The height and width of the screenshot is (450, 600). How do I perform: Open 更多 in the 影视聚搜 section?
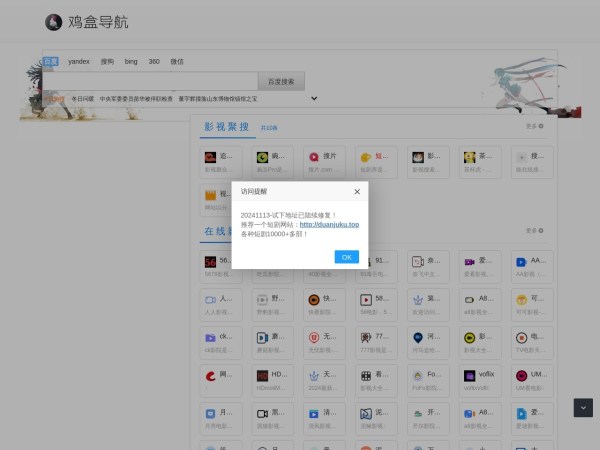535,127
